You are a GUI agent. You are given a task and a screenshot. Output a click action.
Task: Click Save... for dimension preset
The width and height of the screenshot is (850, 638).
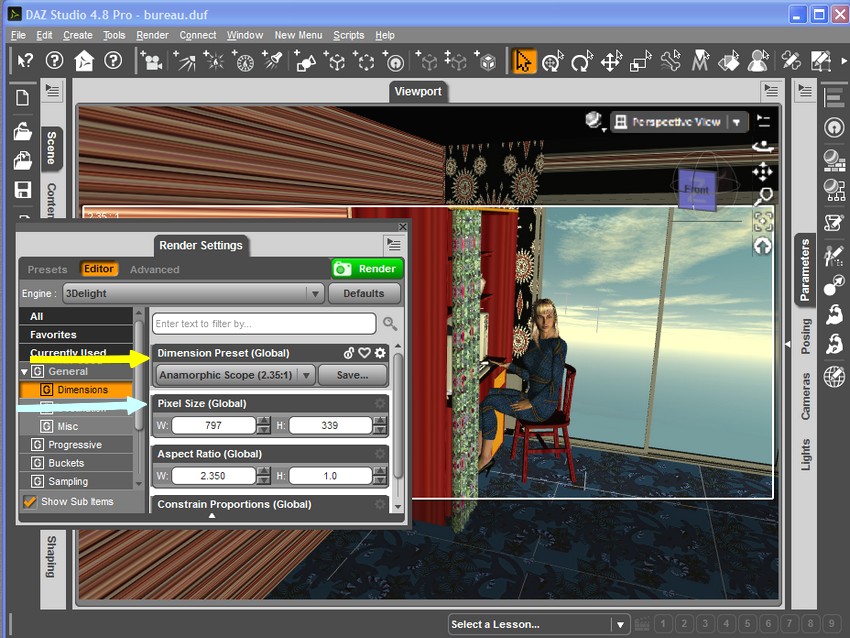pos(352,375)
